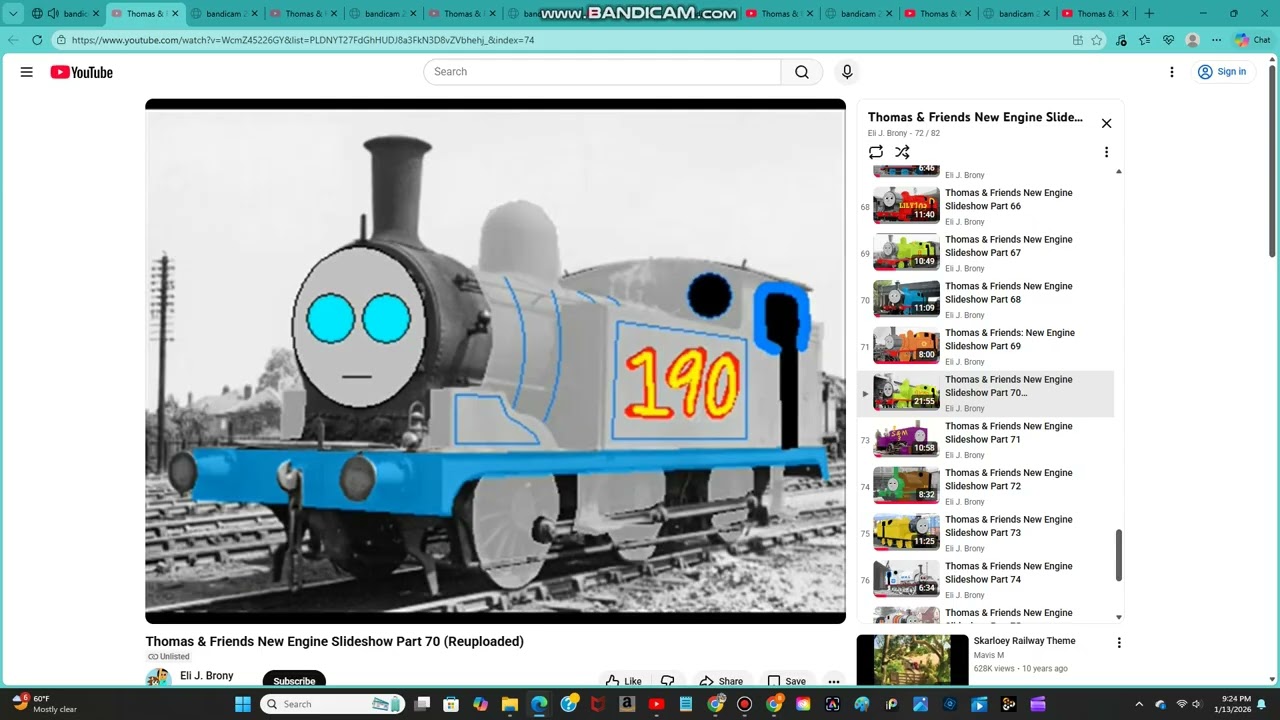This screenshot has width=1280, height=720.
Task: Play New Engine Slideshow Part 73
Action: [986, 533]
